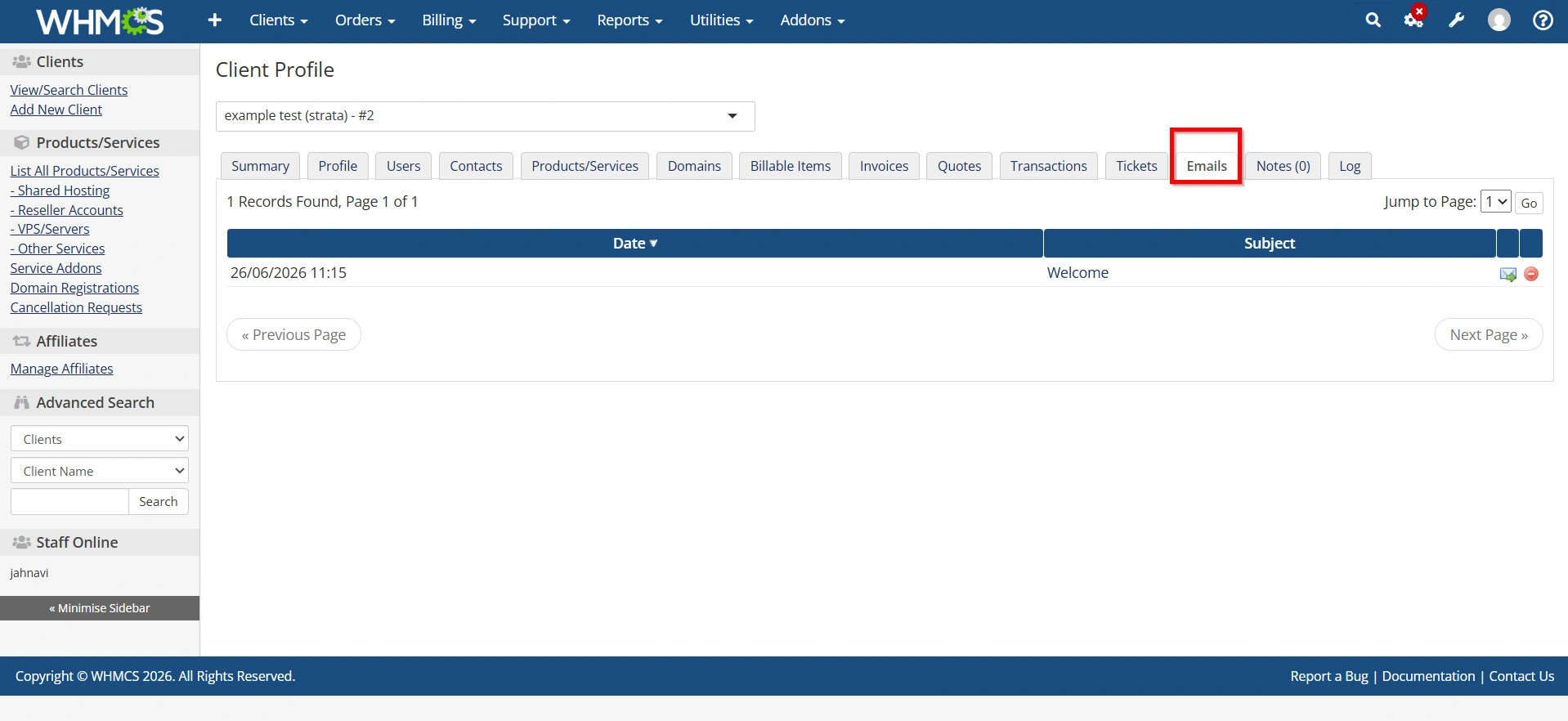Switch to the Log tab
This screenshot has height=721, width=1568.
point(1350,166)
